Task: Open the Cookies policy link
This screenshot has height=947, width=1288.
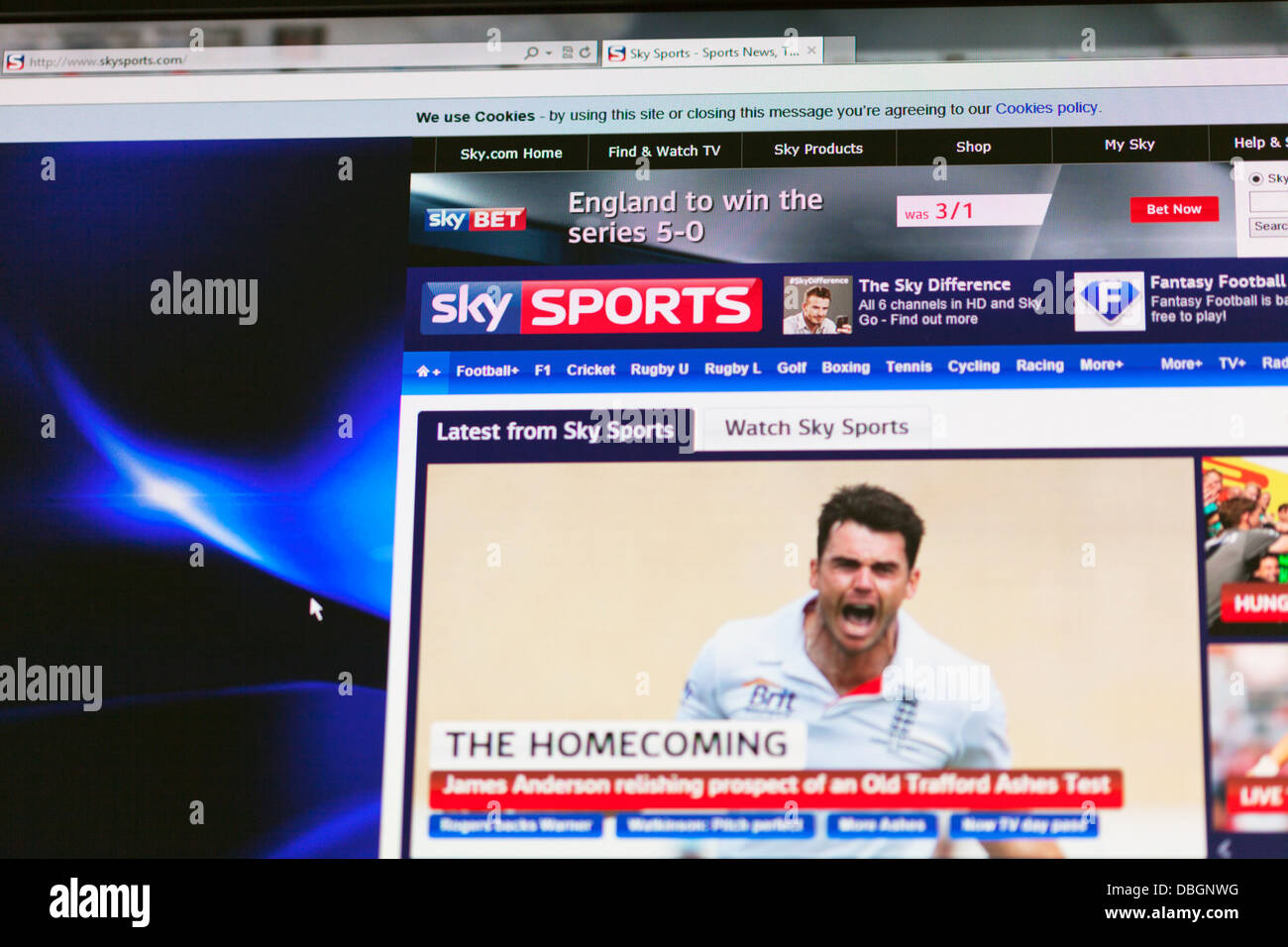Action: tap(1047, 108)
